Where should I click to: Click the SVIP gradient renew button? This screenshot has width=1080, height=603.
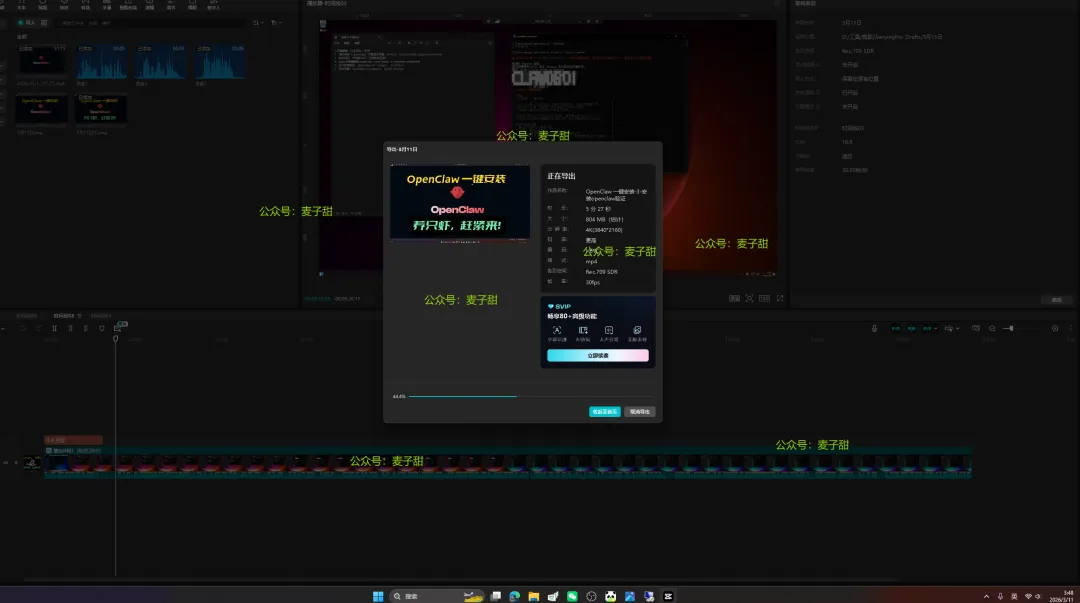coord(597,356)
